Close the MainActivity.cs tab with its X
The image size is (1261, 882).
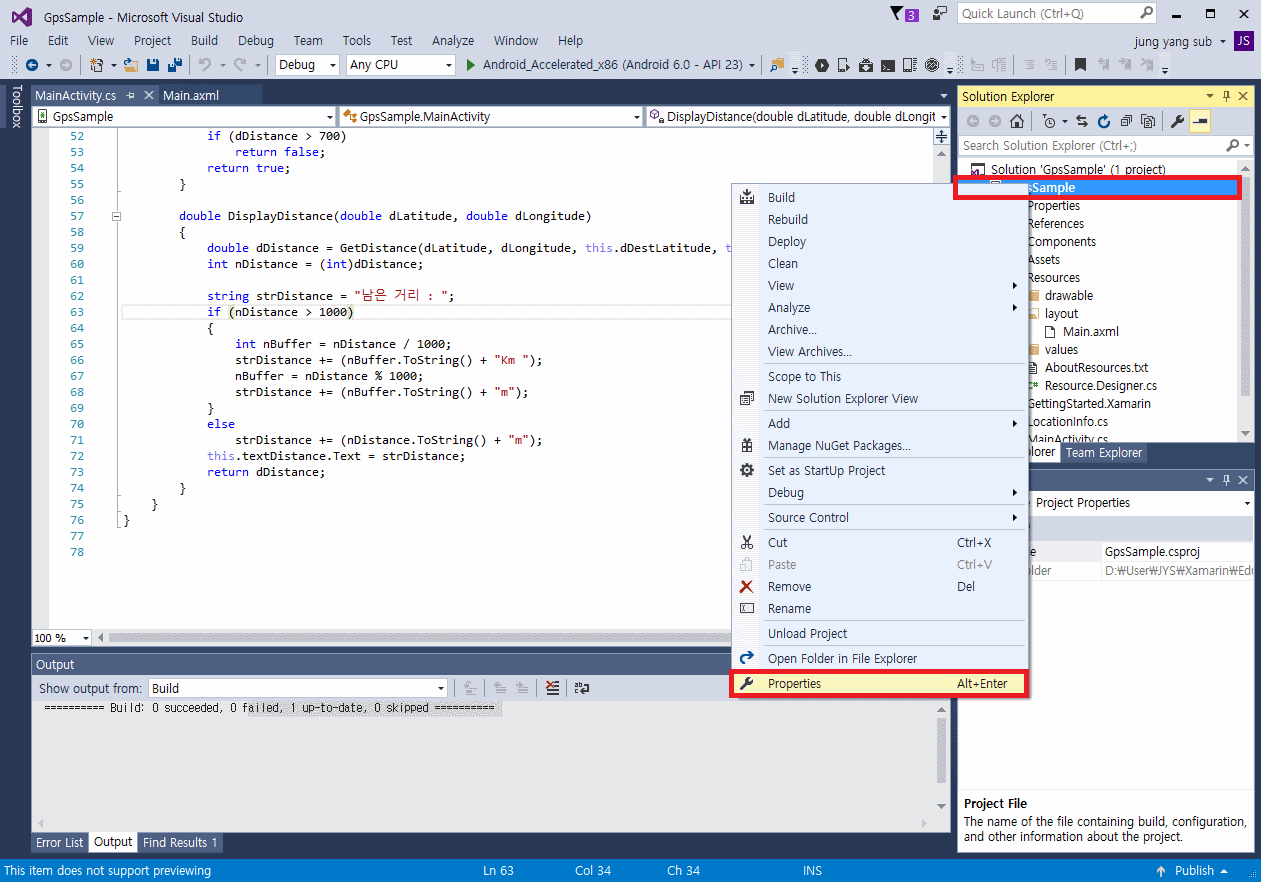(x=149, y=96)
